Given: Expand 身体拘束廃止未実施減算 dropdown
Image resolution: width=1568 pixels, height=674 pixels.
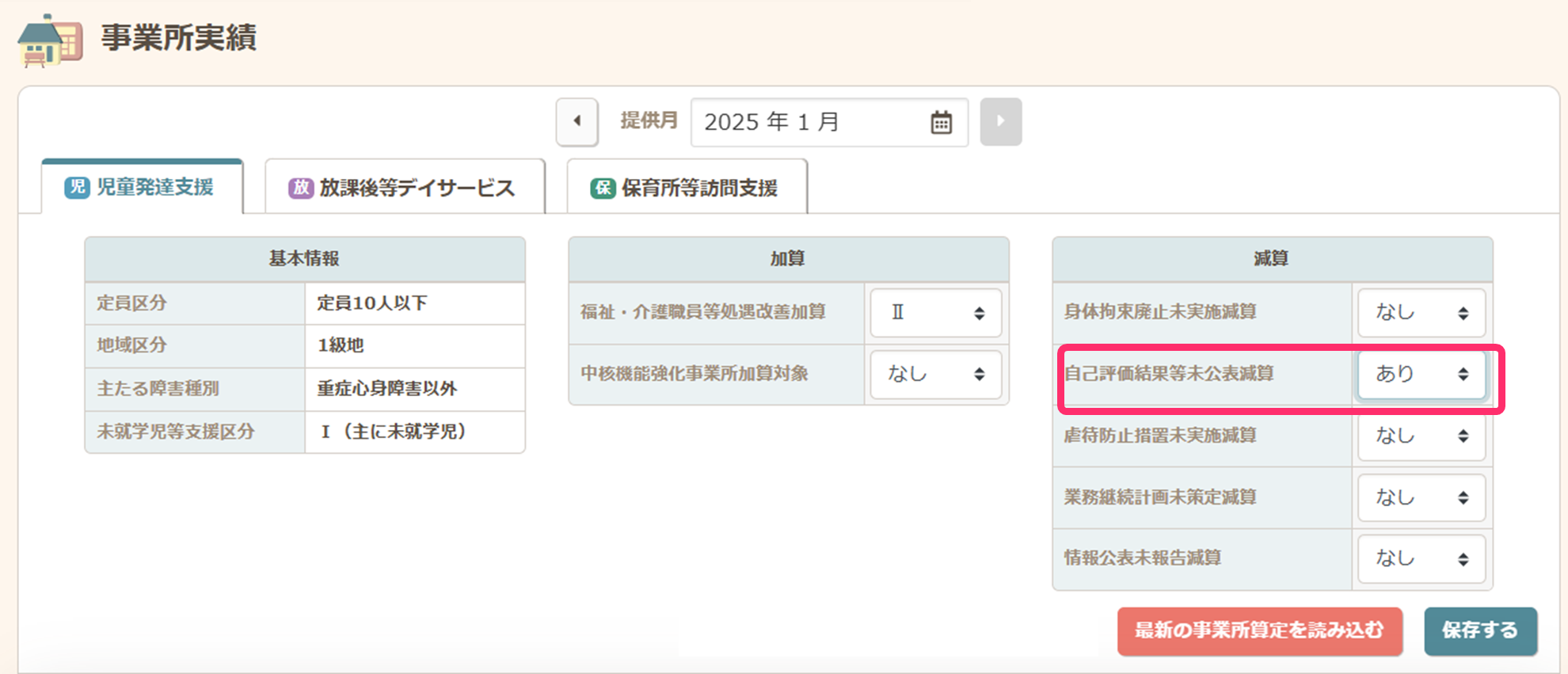Looking at the screenshot, I should coord(1421,313).
